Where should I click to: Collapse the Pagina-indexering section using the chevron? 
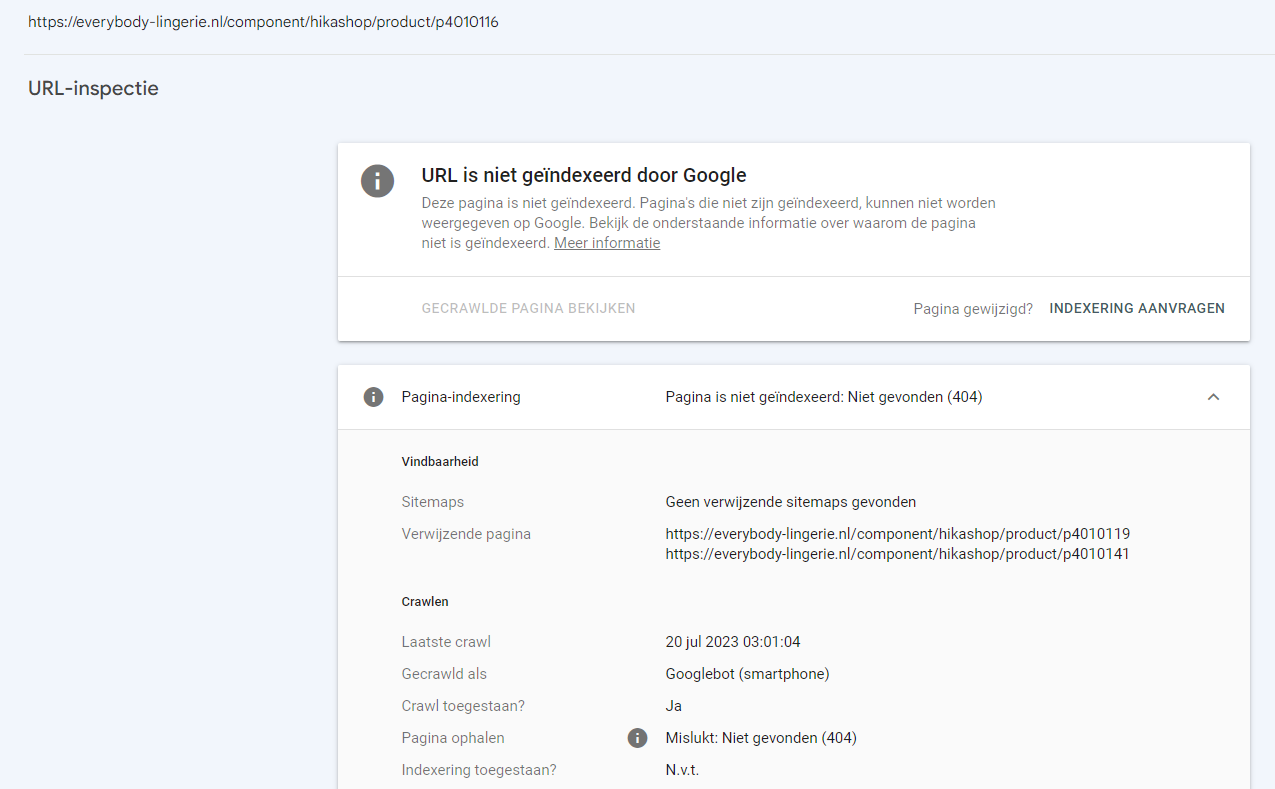1213,397
